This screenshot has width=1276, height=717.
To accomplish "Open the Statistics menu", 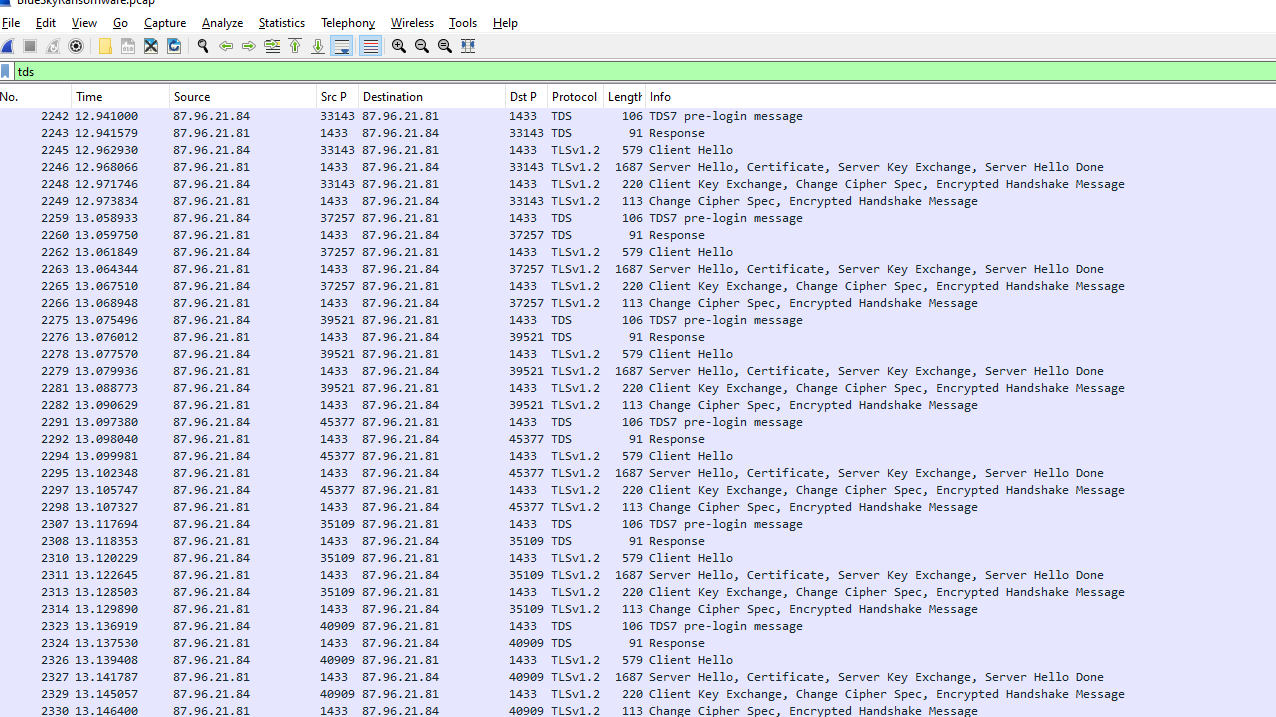I will [281, 22].
